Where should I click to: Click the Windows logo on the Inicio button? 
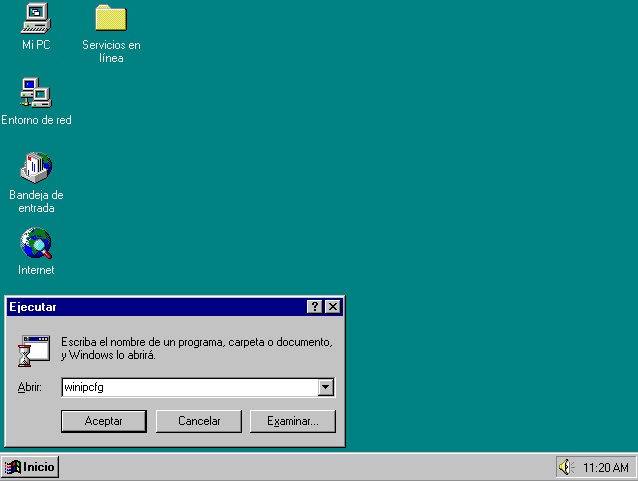click(13, 467)
